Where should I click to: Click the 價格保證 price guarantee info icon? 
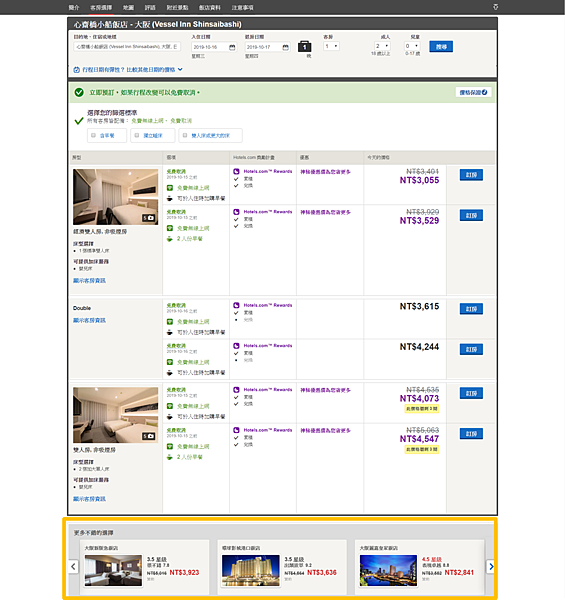pos(484,92)
